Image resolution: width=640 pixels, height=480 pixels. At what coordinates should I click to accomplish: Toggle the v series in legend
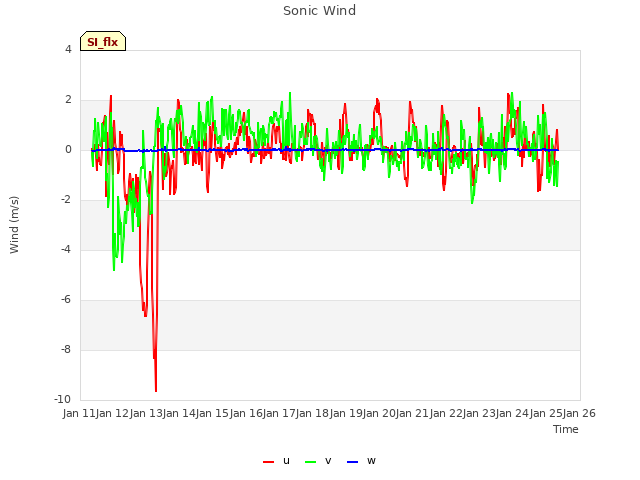(318, 461)
